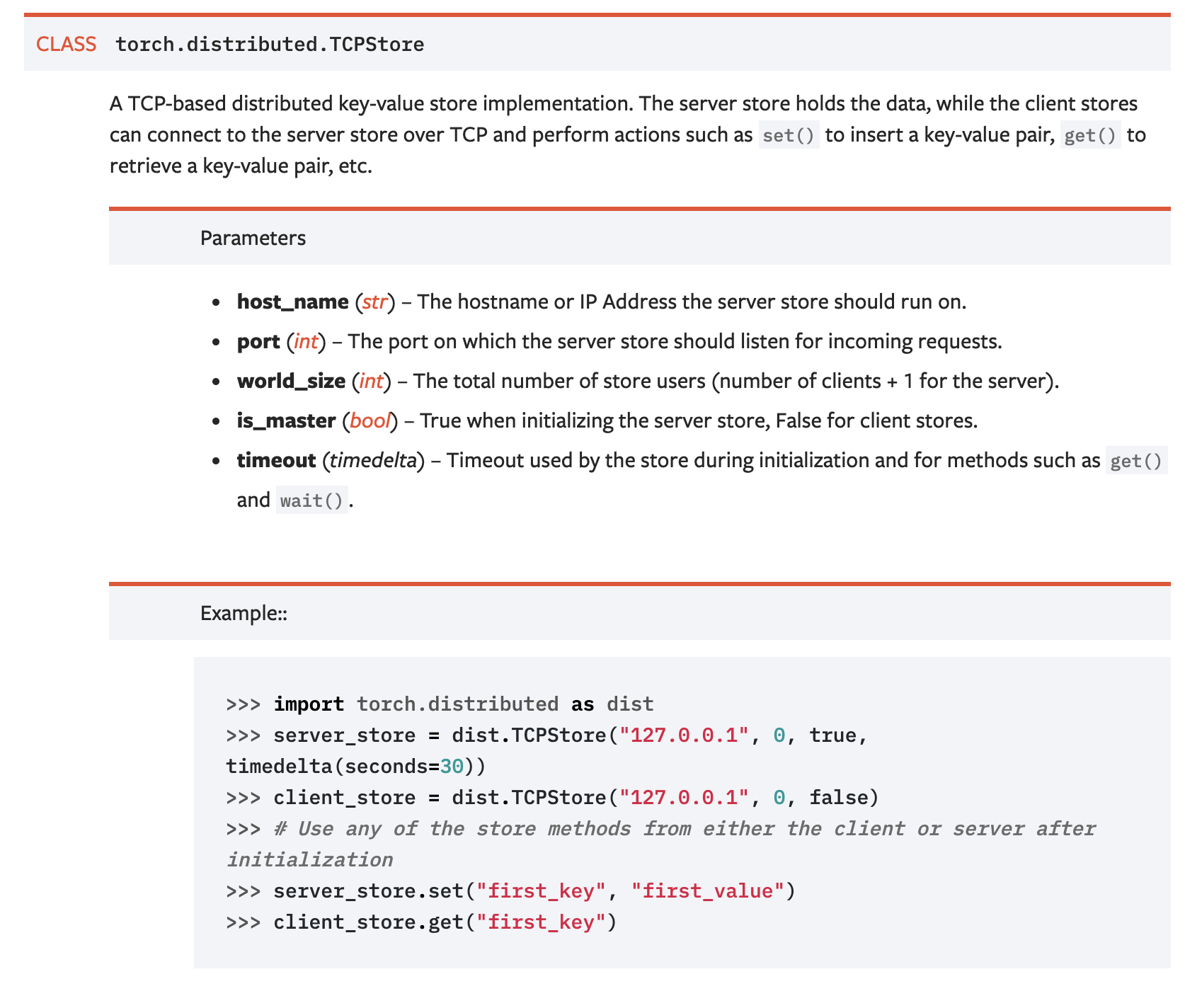
Task: Click the orange CLASS label
Action: (x=66, y=44)
